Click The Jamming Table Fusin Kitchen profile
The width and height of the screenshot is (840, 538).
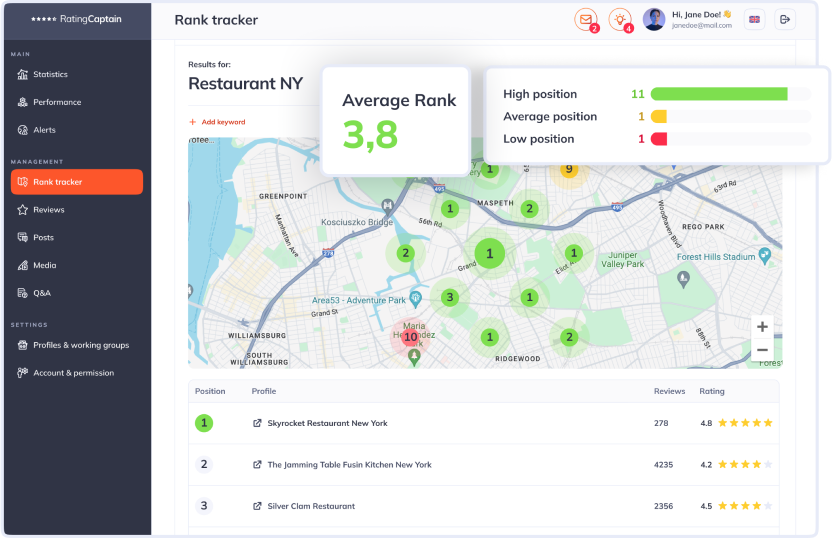[349, 465]
